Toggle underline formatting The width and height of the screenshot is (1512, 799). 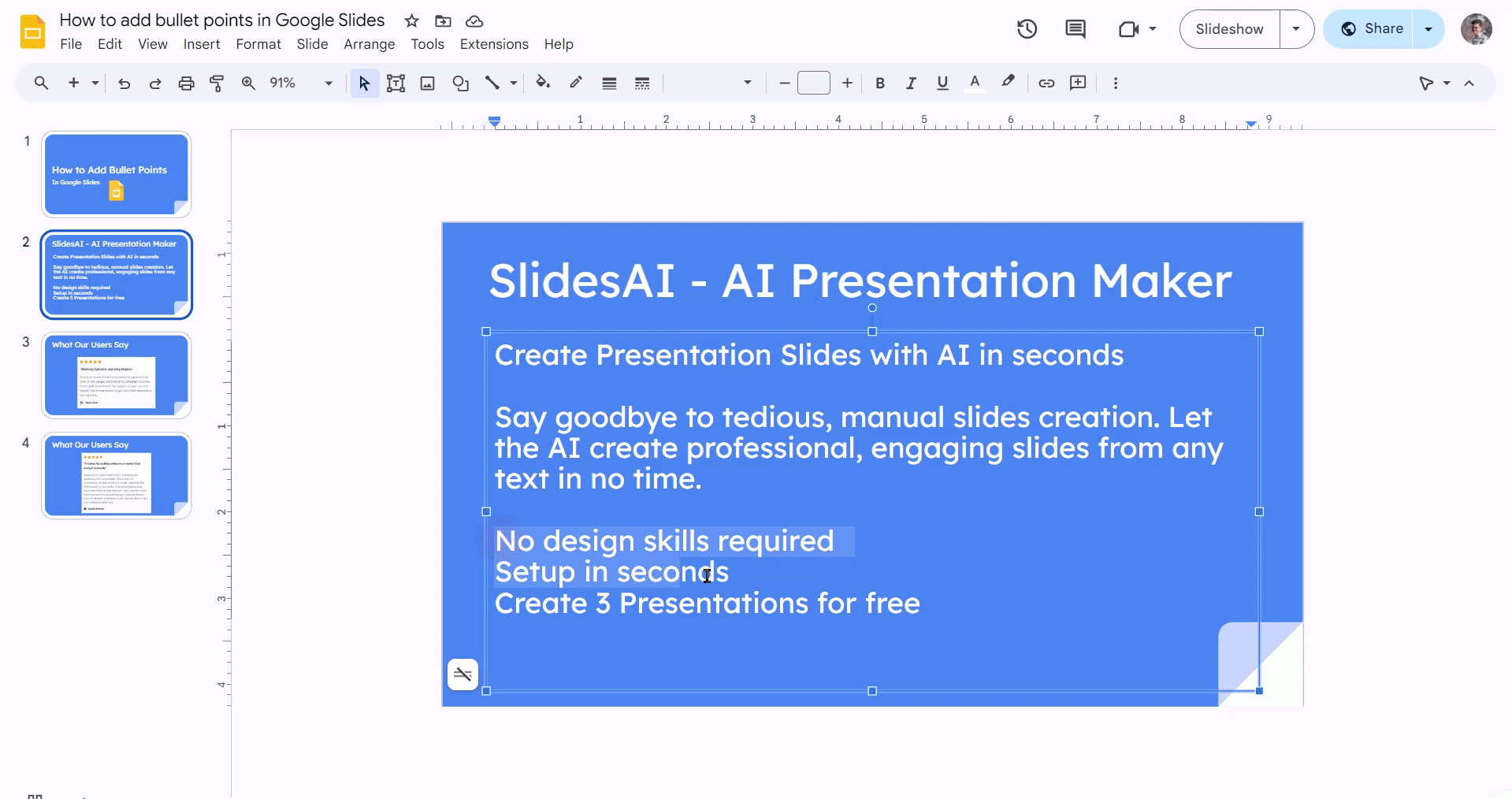[942, 83]
